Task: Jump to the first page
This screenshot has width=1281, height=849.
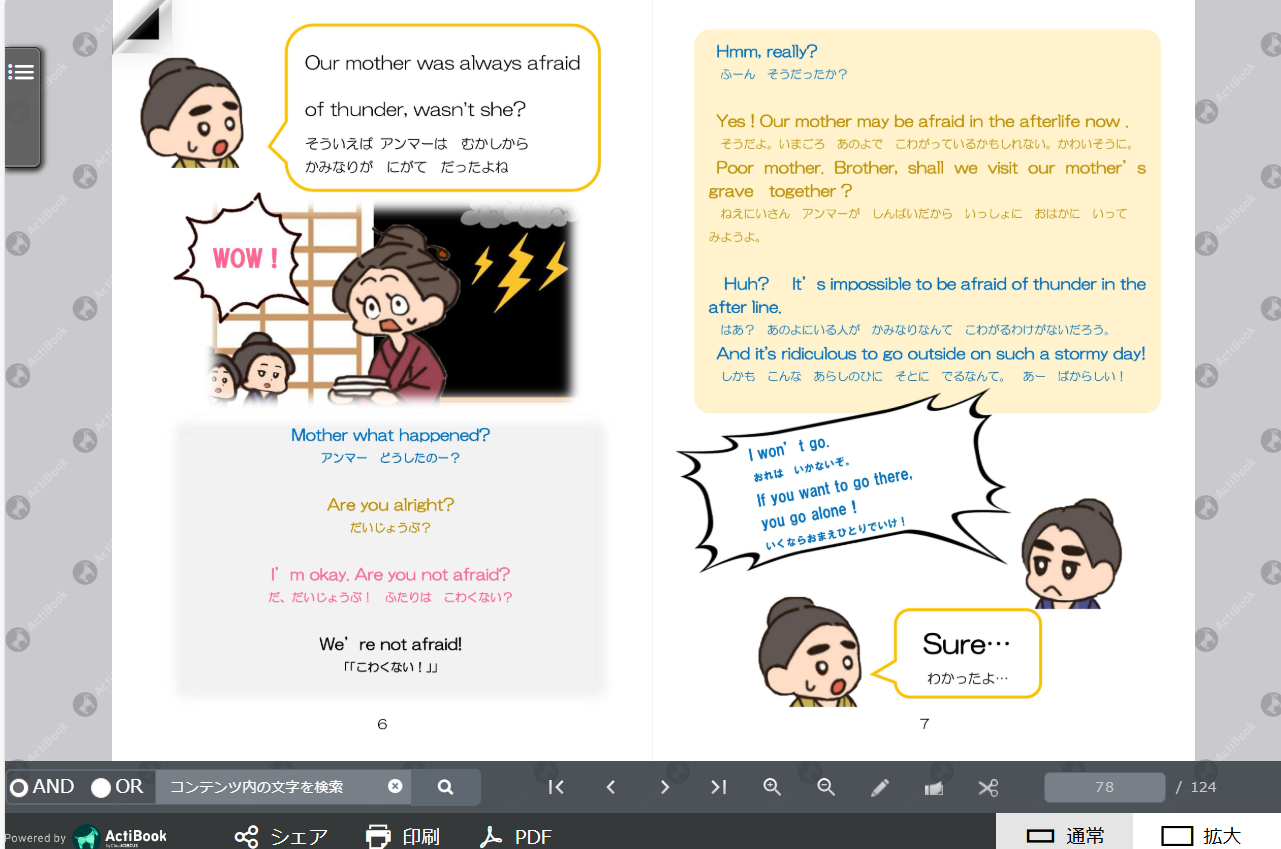Action: (x=556, y=787)
